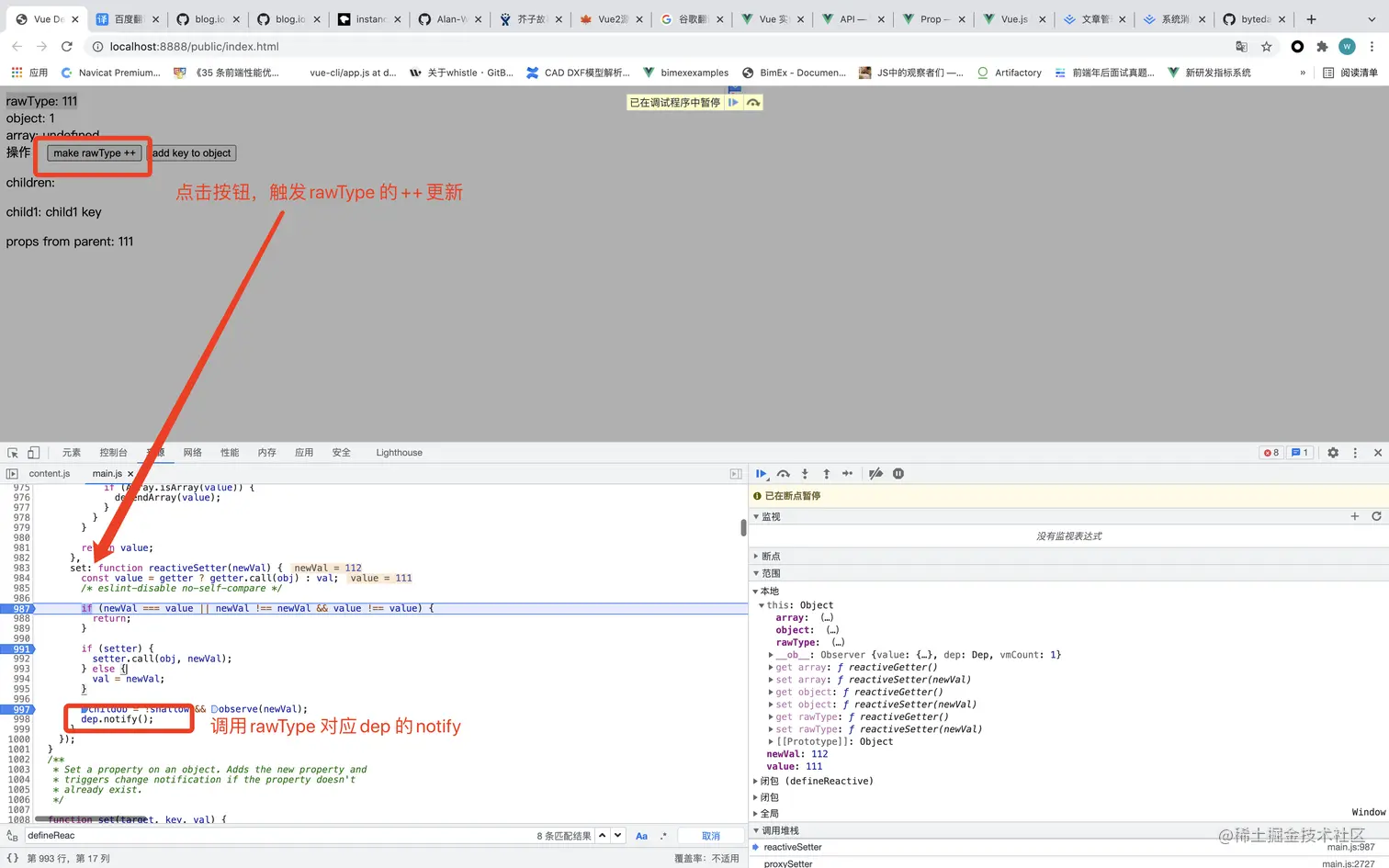Screen dimensions: 1389x868
Task: Expand the 断点 breakpoints section
Action: point(756,557)
